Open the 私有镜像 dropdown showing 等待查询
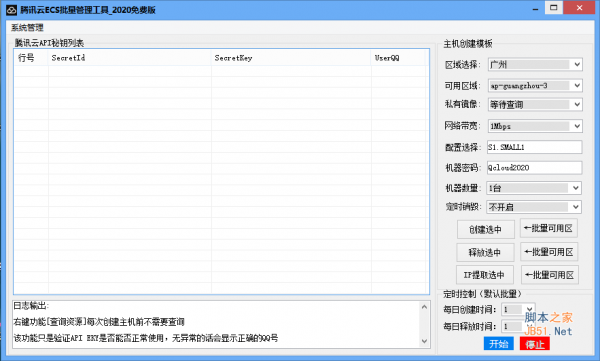Viewport: 600px width, 361px height. tap(535, 105)
